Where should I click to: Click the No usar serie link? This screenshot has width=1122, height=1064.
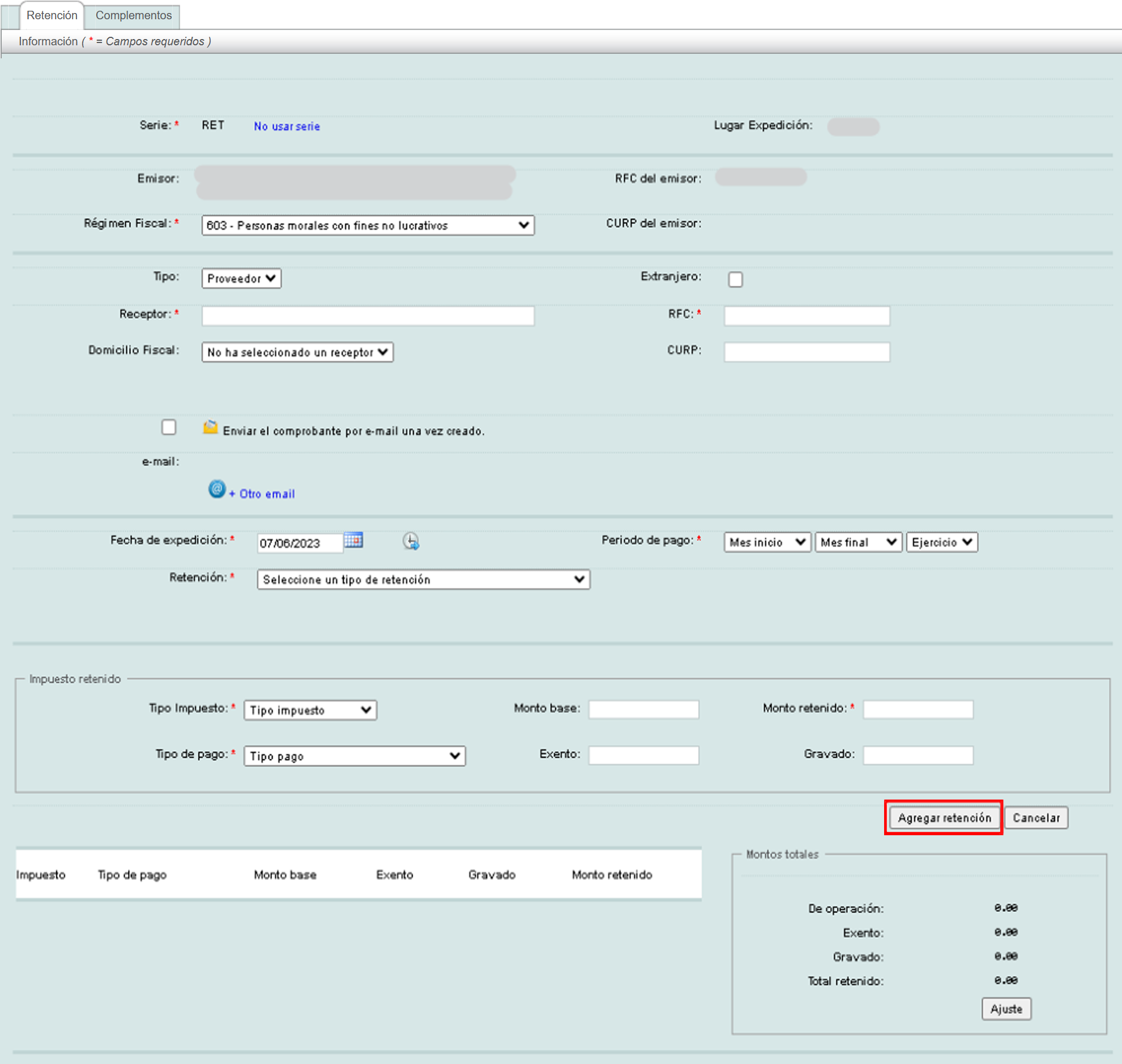point(287,126)
